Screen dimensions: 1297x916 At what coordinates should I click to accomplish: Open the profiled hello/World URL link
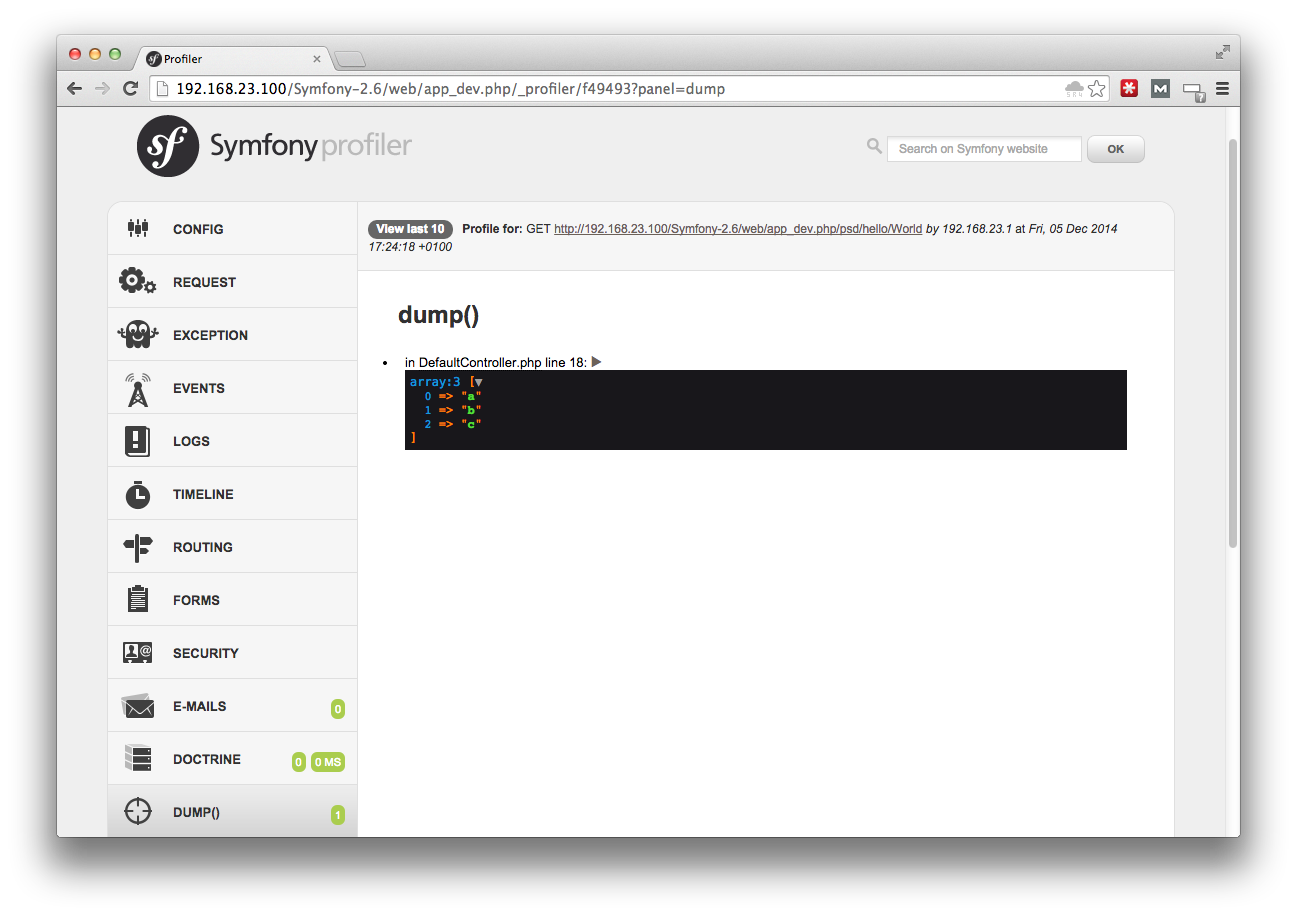[738, 229]
